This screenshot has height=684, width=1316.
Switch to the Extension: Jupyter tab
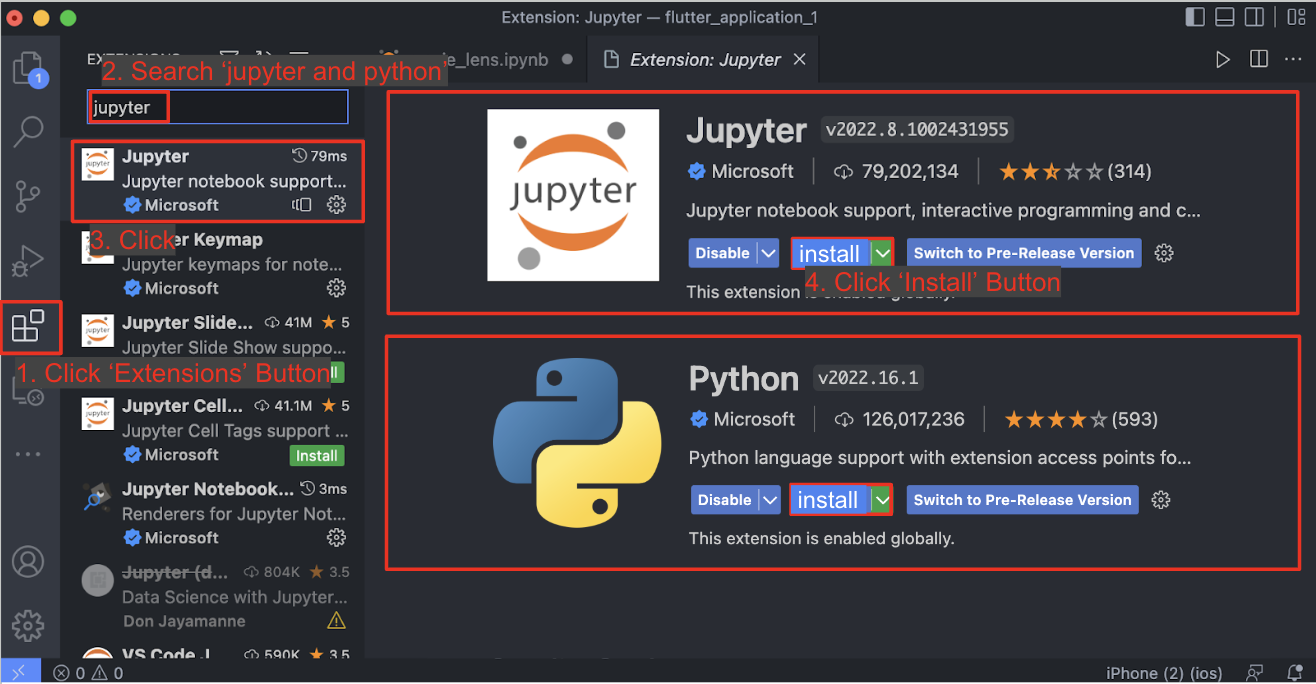coord(705,59)
